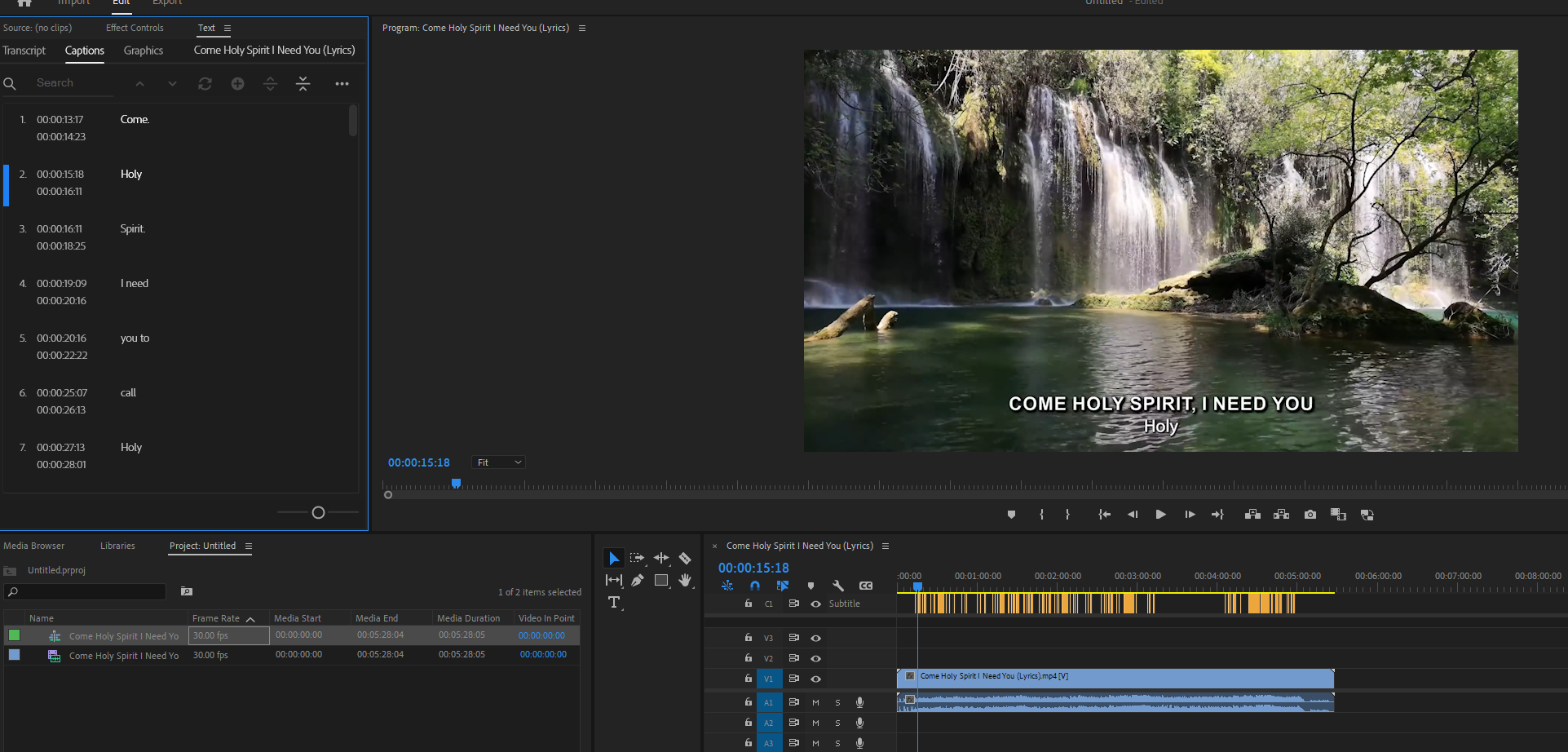Select the Hand tool
The height and width of the screenshot is (752, 1568).
pyautogui.click(x=686, y=580)
